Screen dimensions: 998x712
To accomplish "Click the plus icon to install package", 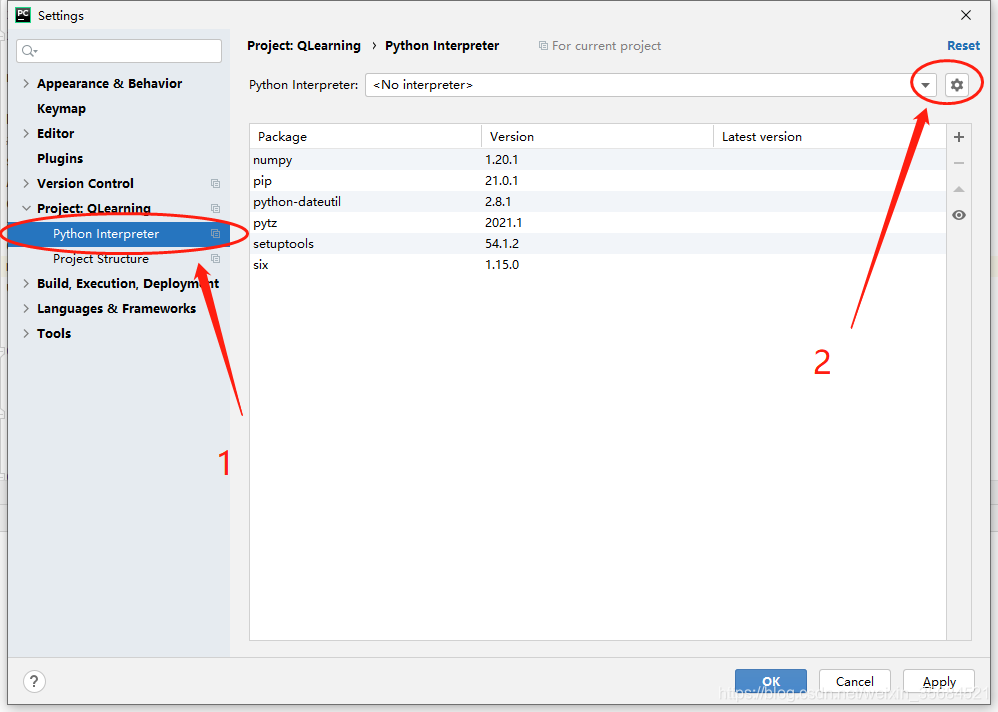I will (959, 137).
